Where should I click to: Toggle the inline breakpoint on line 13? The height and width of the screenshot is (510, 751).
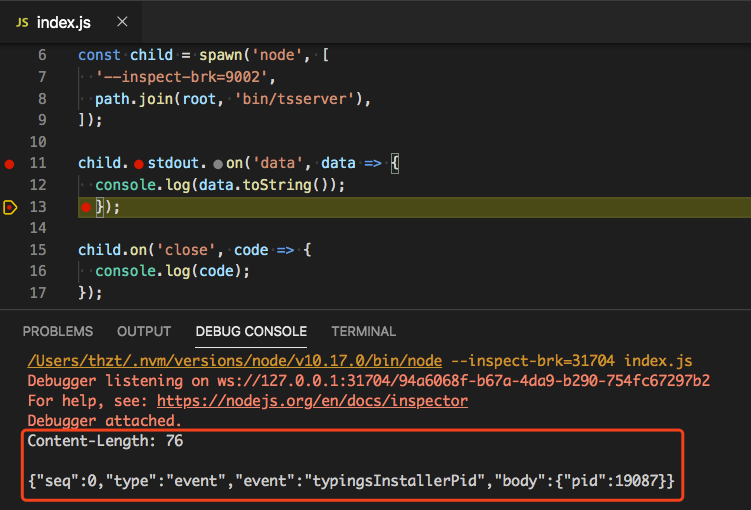pyautogui.click(x=86, y=207)
